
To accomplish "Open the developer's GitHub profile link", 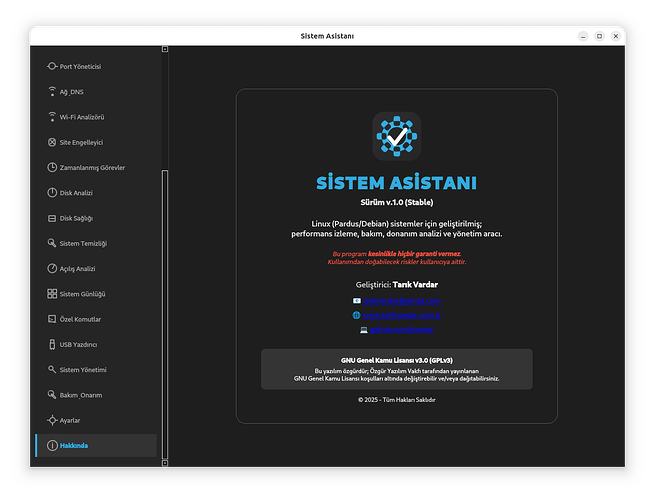I will pos(402,329).
